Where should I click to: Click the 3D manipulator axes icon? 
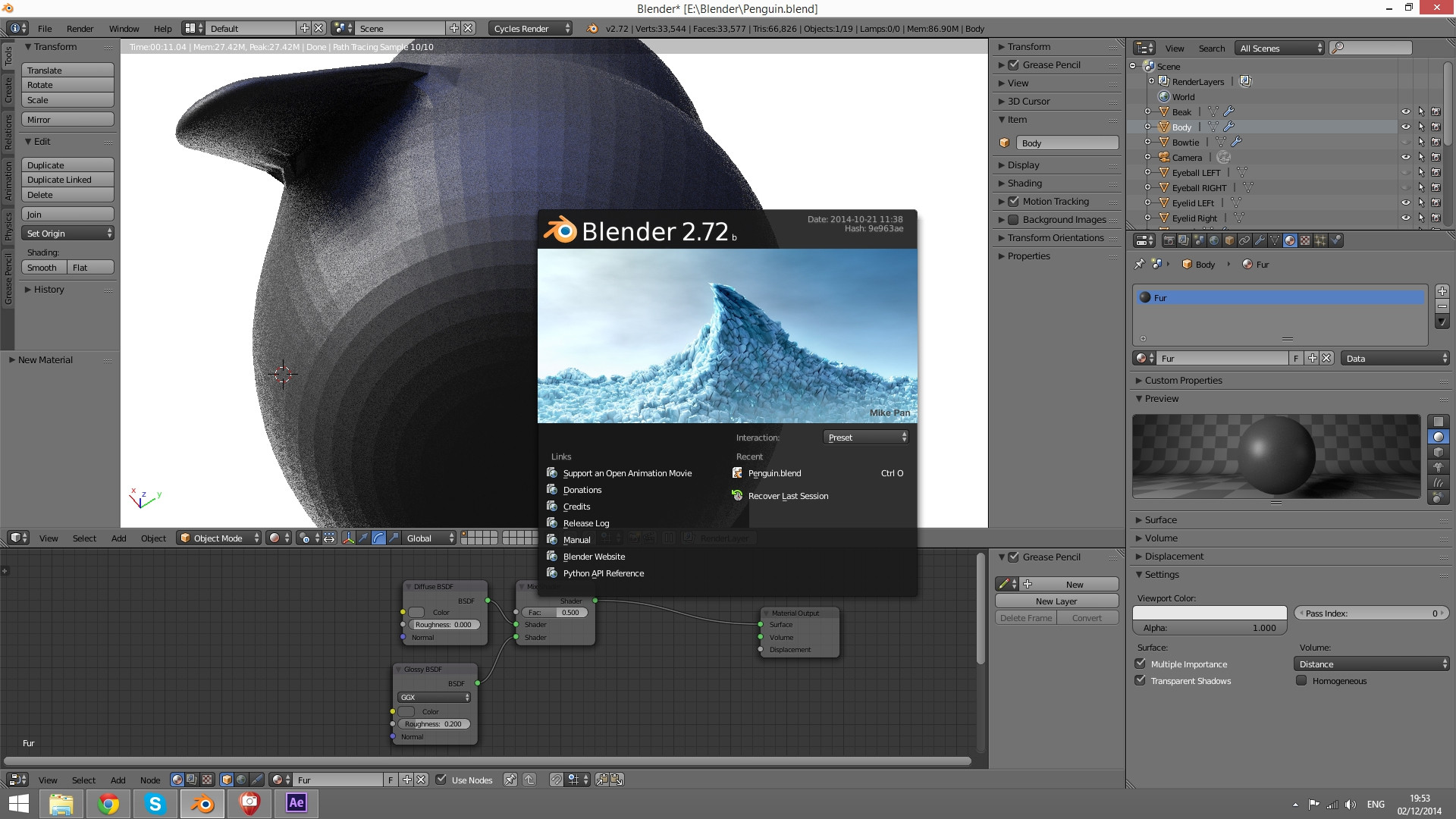348,538
